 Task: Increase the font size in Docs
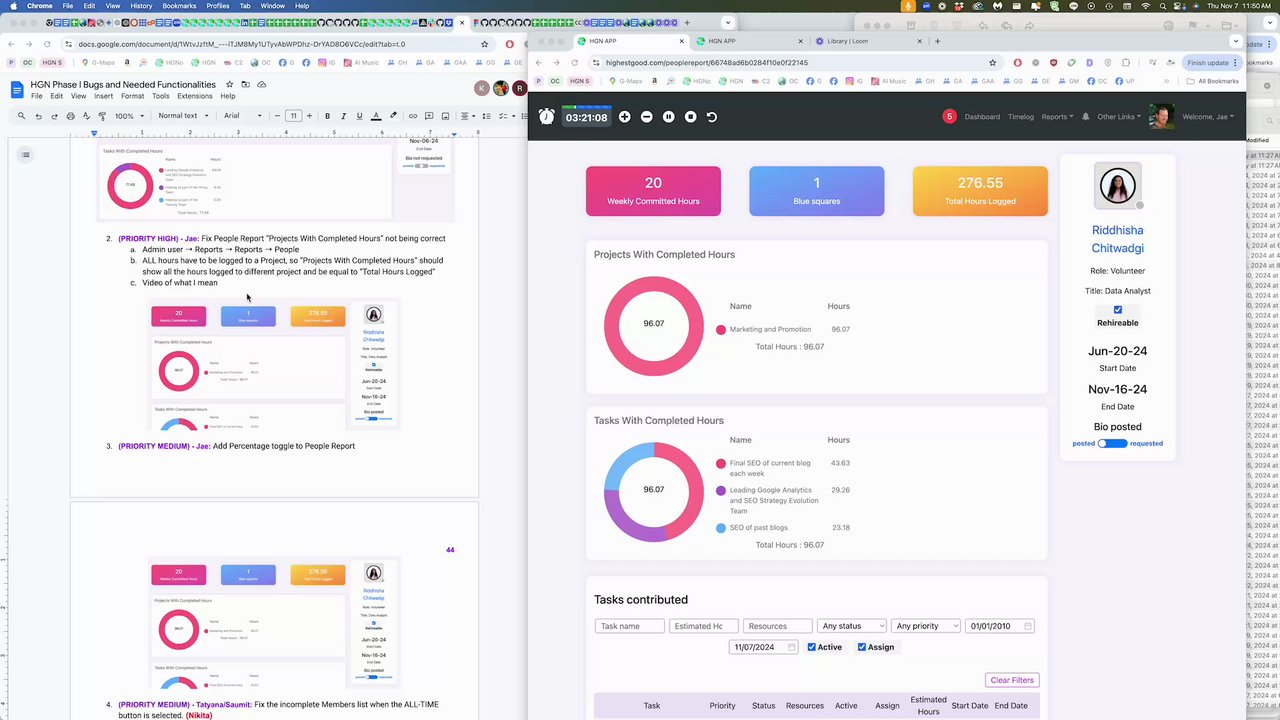308,116
